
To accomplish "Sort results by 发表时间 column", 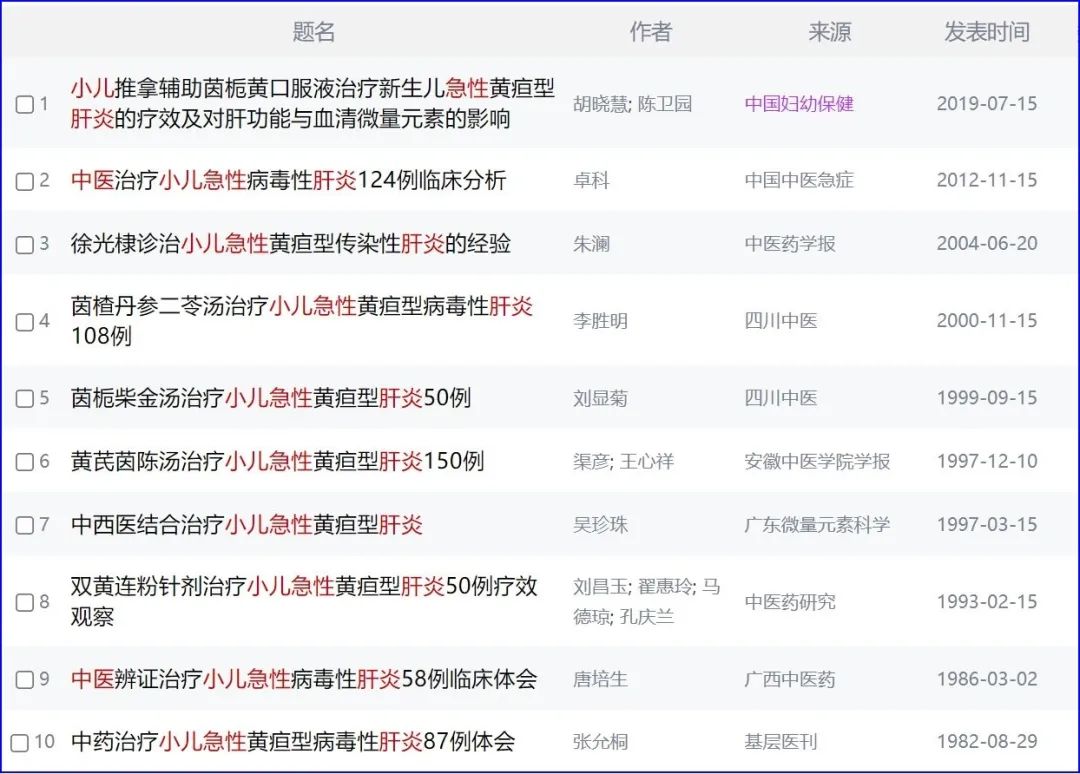I will click(x=986, y=31).
